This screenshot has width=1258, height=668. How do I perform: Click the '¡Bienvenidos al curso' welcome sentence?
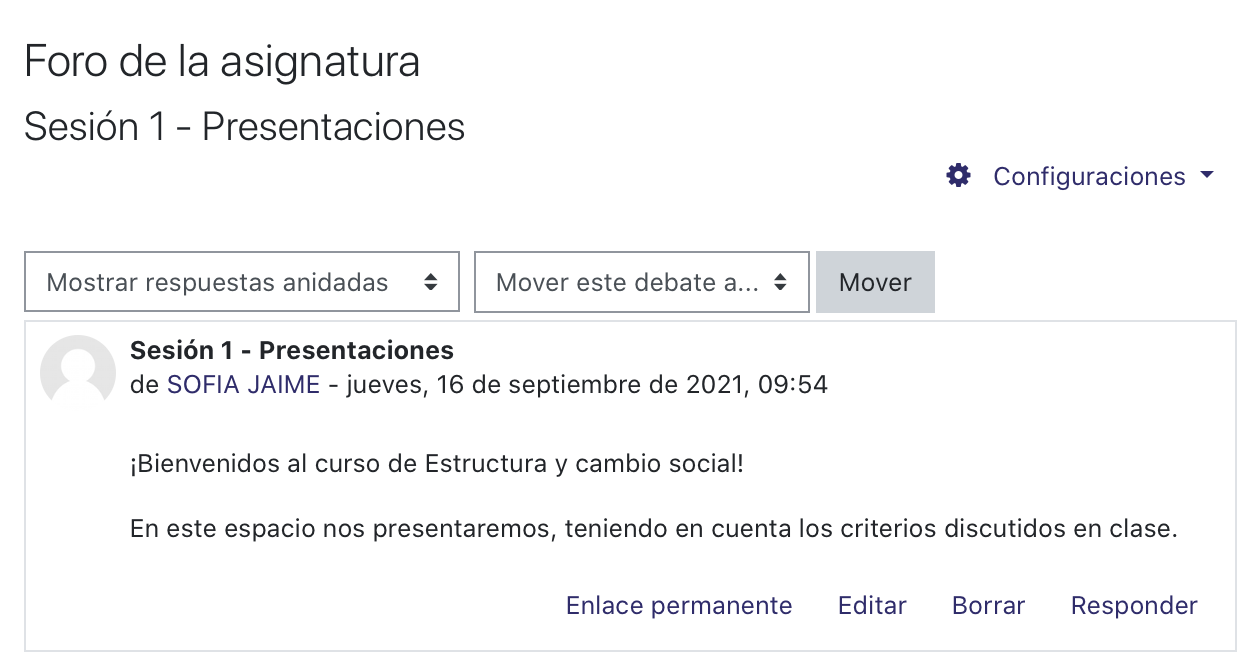tap(437, 465)
